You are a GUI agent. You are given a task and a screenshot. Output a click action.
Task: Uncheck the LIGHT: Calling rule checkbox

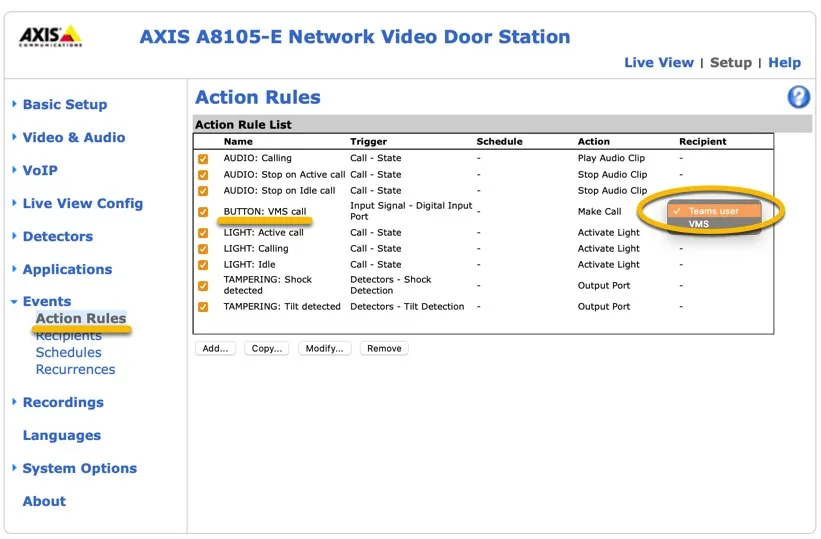pyautogui.click(x=203, y=249)
